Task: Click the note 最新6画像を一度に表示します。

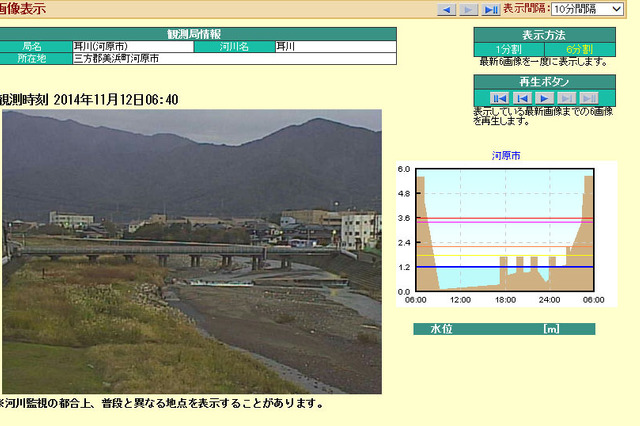Action: click(x=544, y=62)
